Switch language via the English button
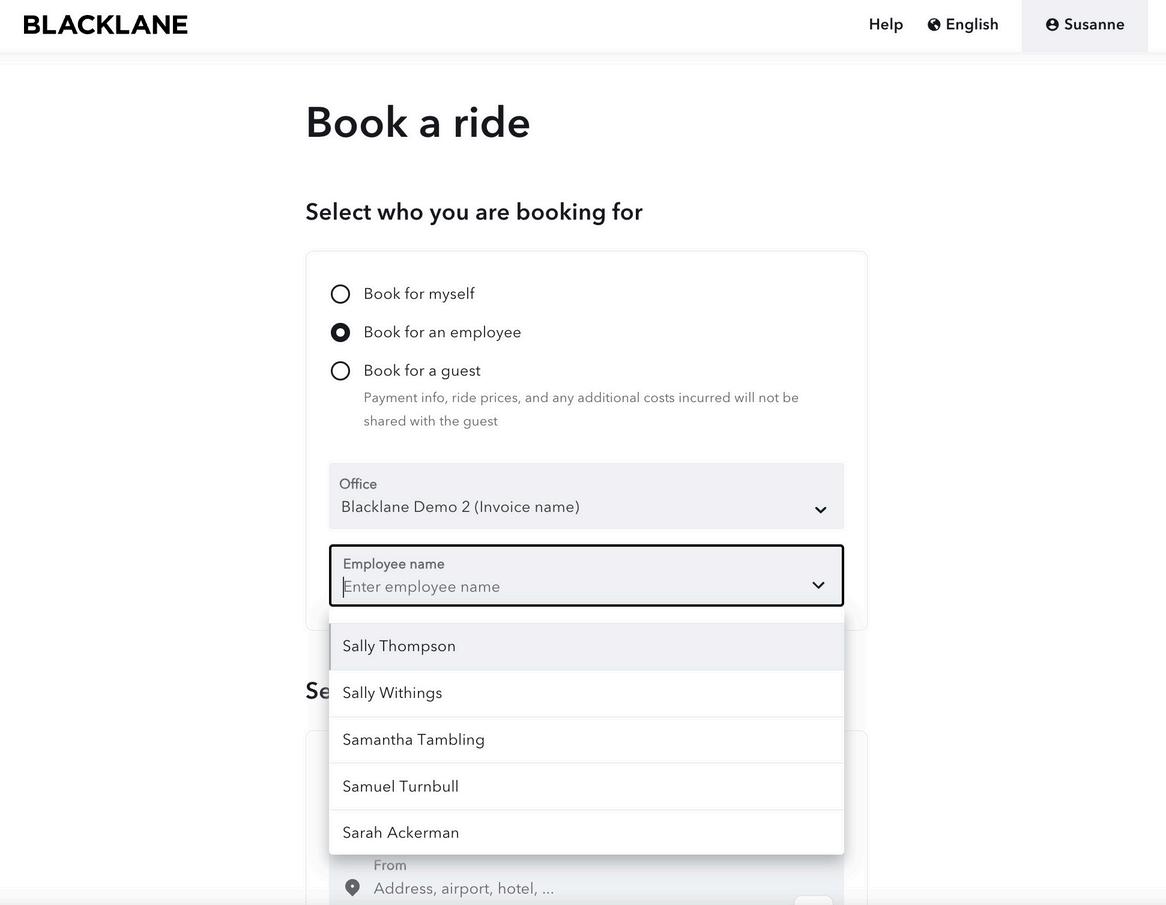Image resolution: width=1166 pixels, height=905 pixels. tap(971, 25)
